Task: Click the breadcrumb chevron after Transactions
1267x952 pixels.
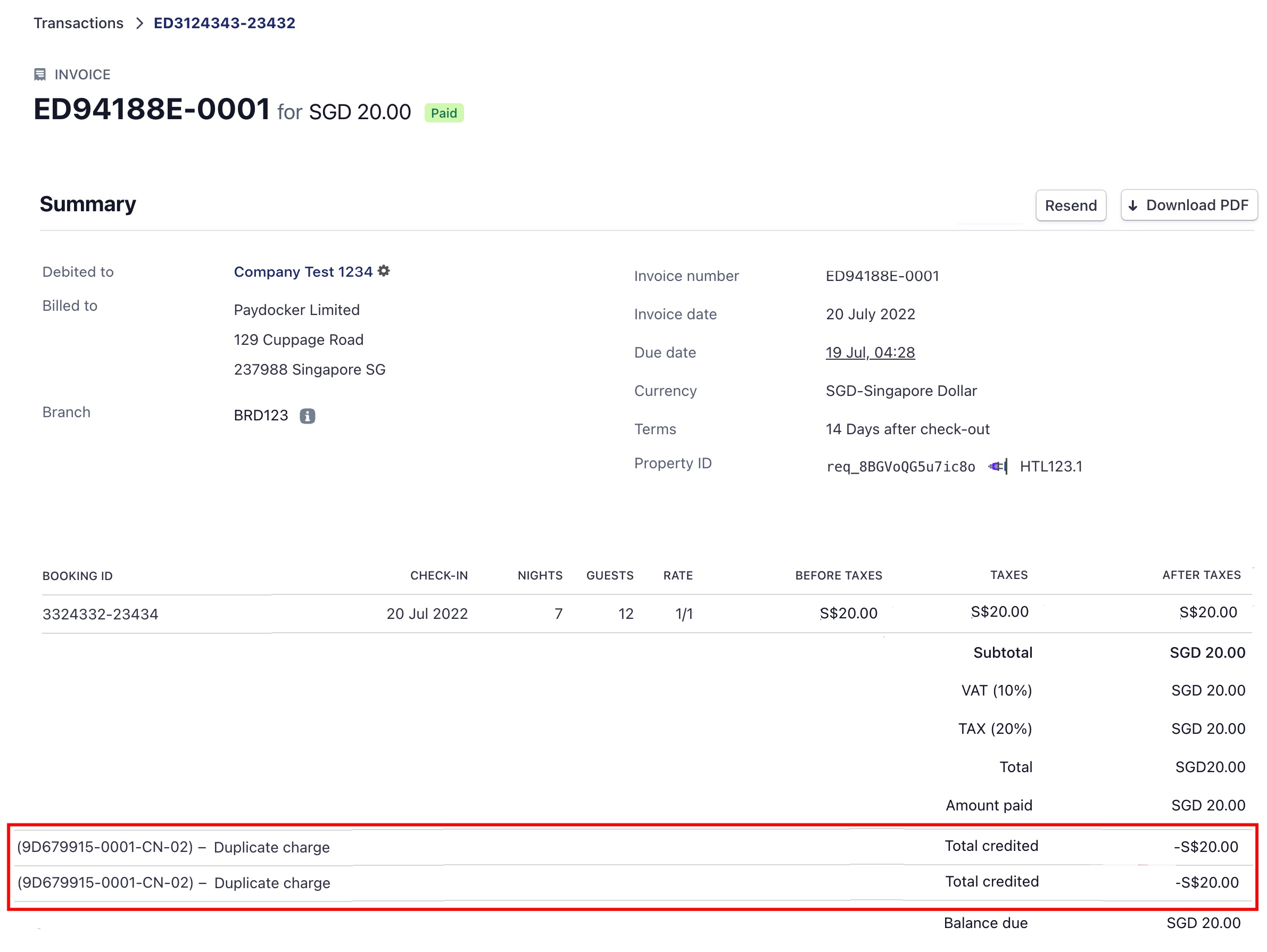Action: click(139, 23)
